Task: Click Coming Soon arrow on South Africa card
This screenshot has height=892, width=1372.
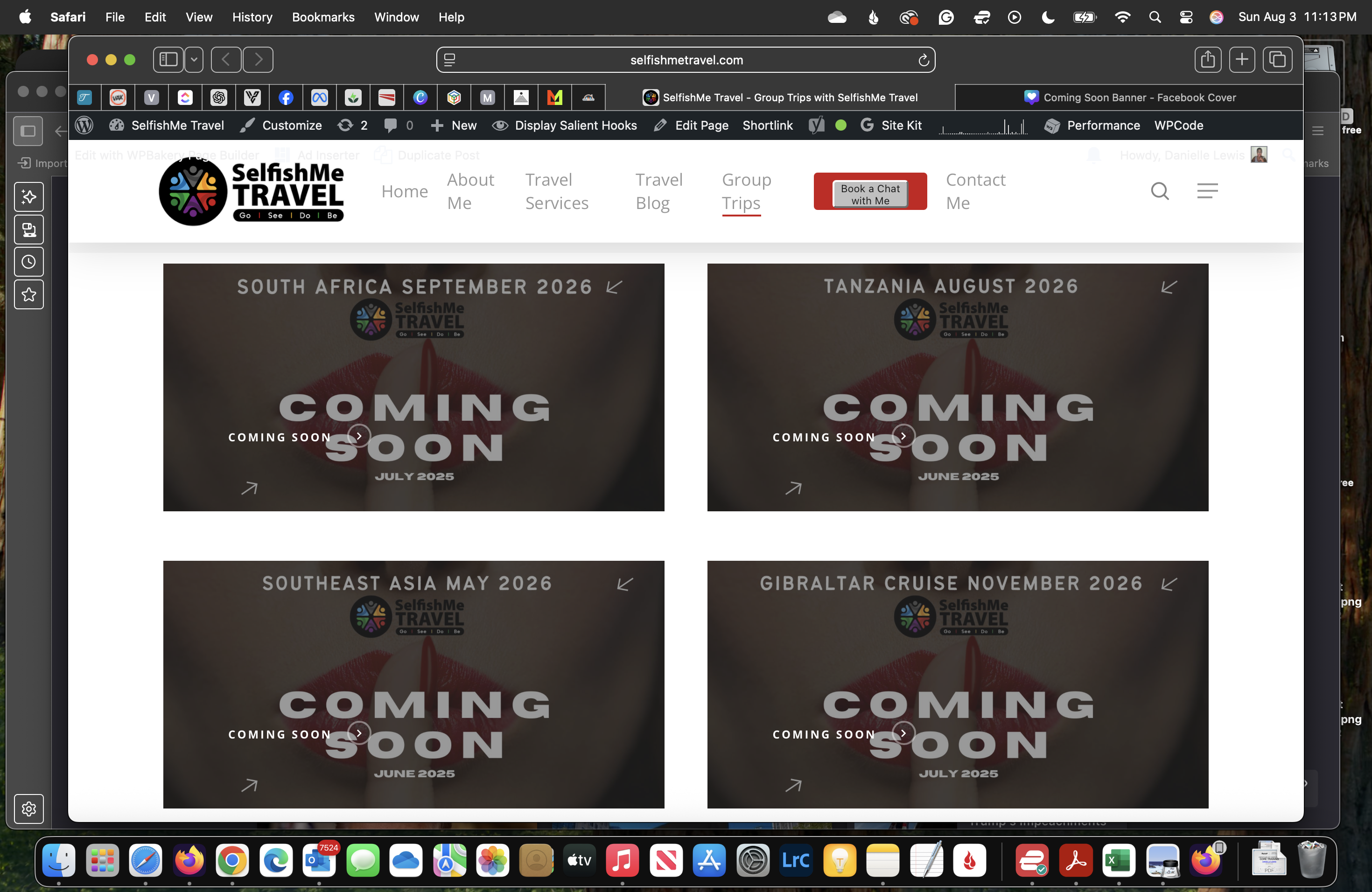Action: click(x=358, y=436)
